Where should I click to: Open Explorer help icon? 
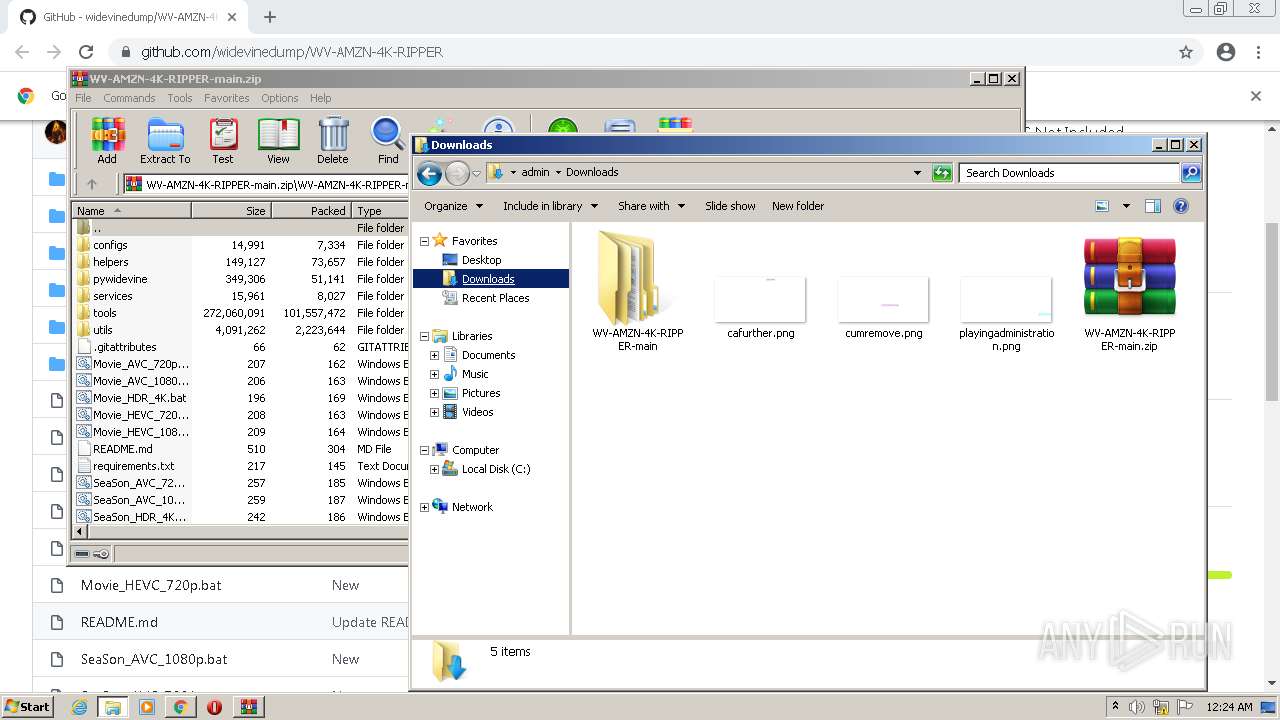1181,206
